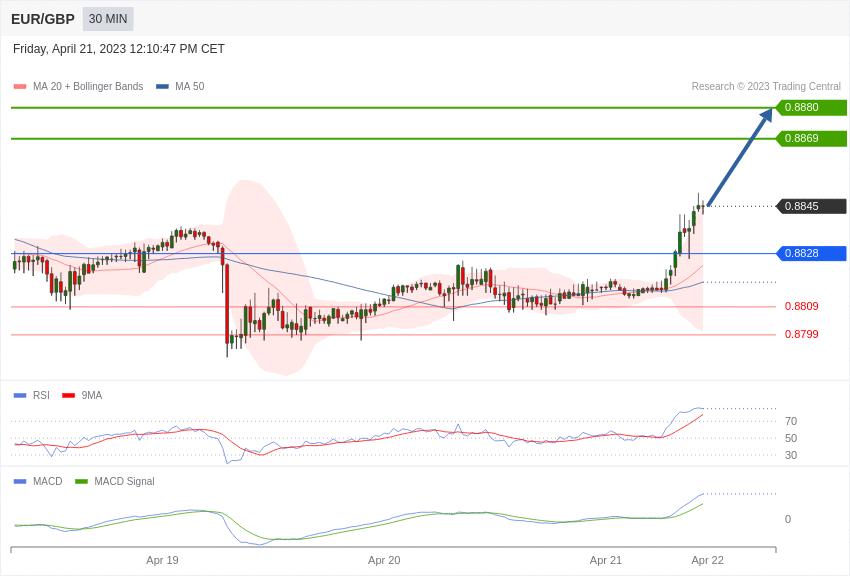Click the Apr 22 date axis label
Screen dimensions: 850x576
point(707,560)
